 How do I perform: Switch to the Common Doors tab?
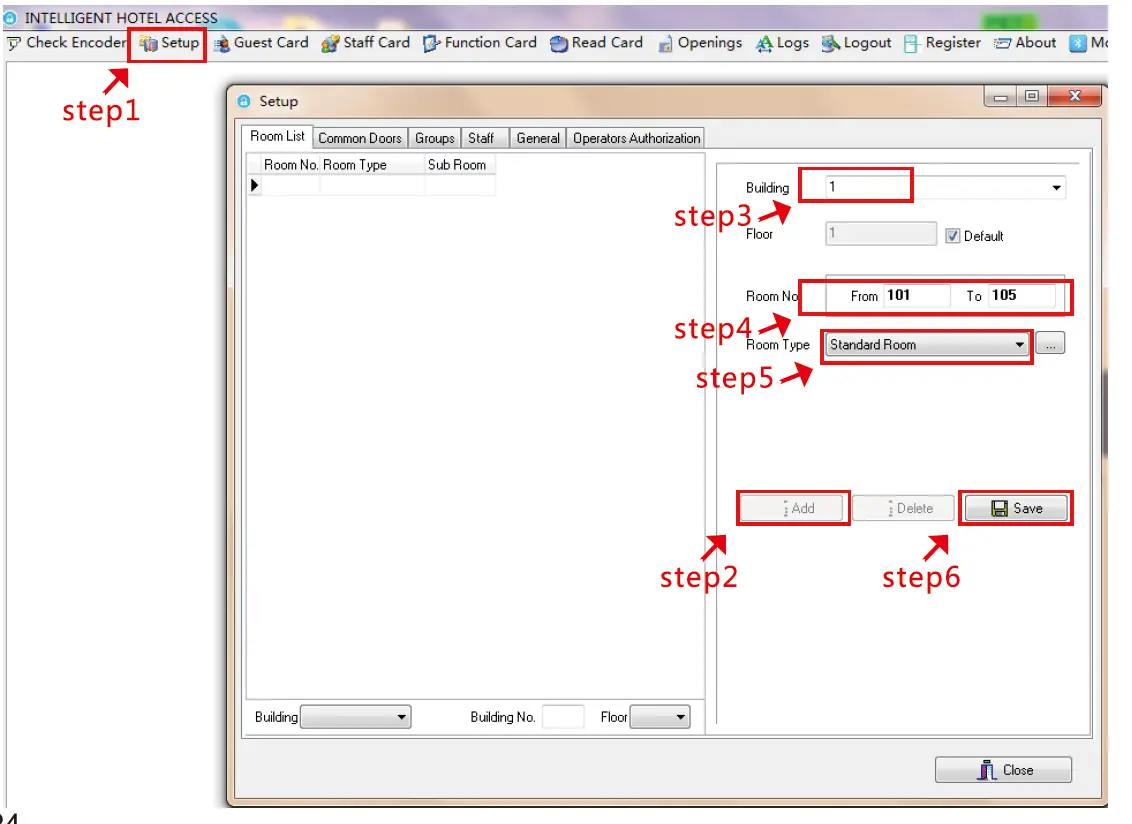[360, 138]
